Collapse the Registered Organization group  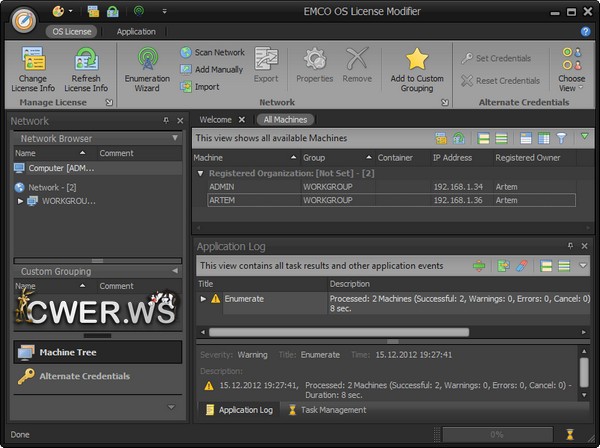click(199, 173)
